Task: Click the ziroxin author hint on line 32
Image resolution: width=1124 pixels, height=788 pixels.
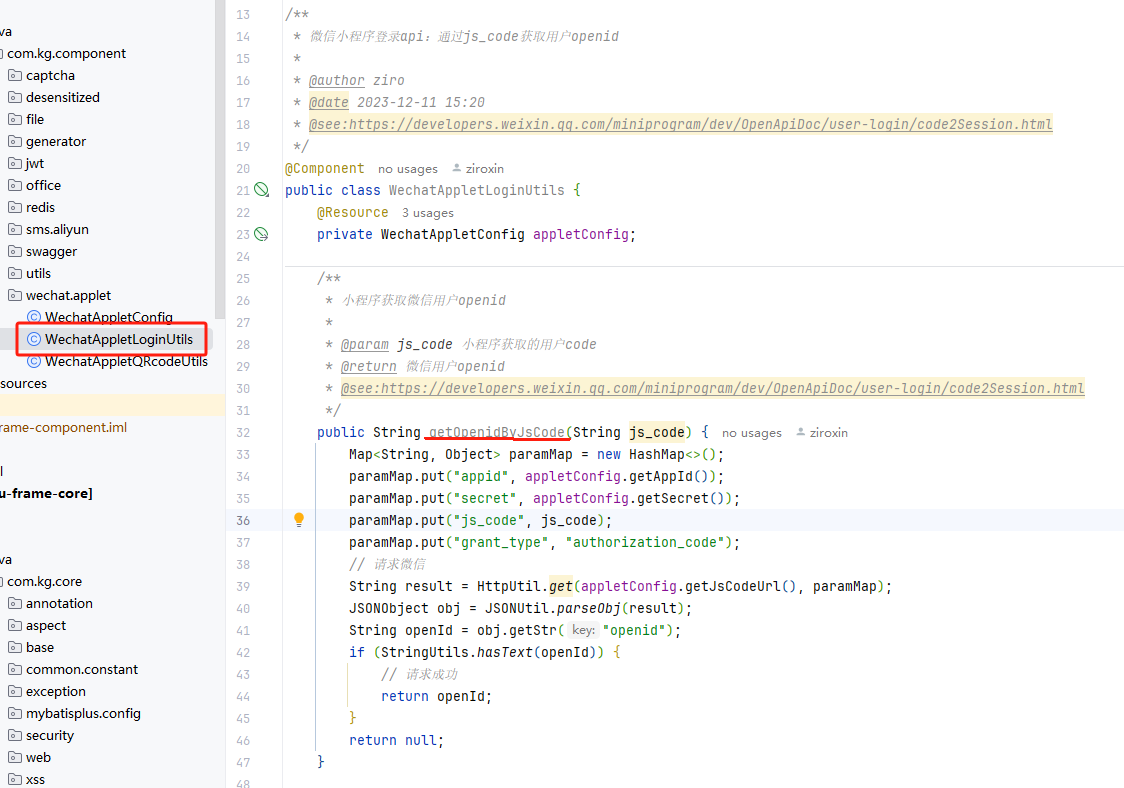Action: coord(822,432)
